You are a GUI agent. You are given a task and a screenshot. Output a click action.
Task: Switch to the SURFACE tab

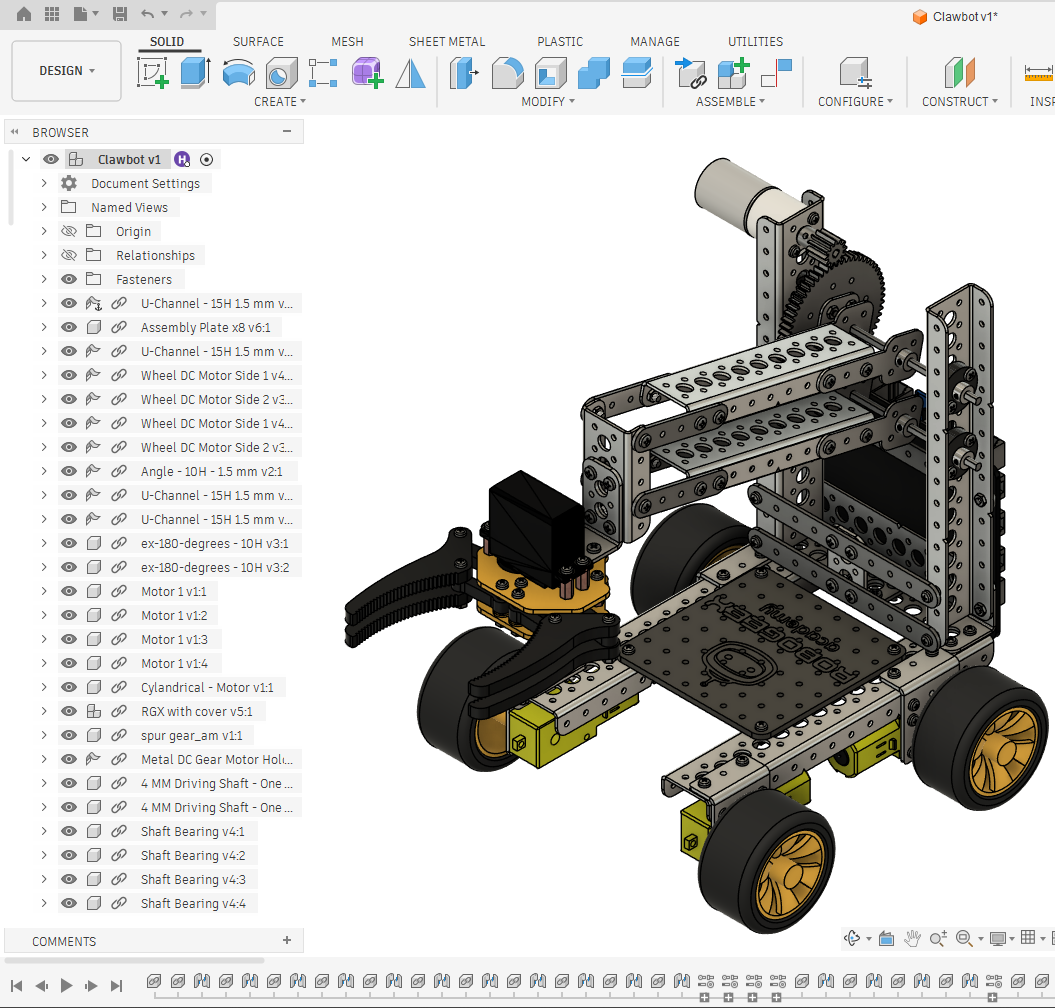click(258, 42)
